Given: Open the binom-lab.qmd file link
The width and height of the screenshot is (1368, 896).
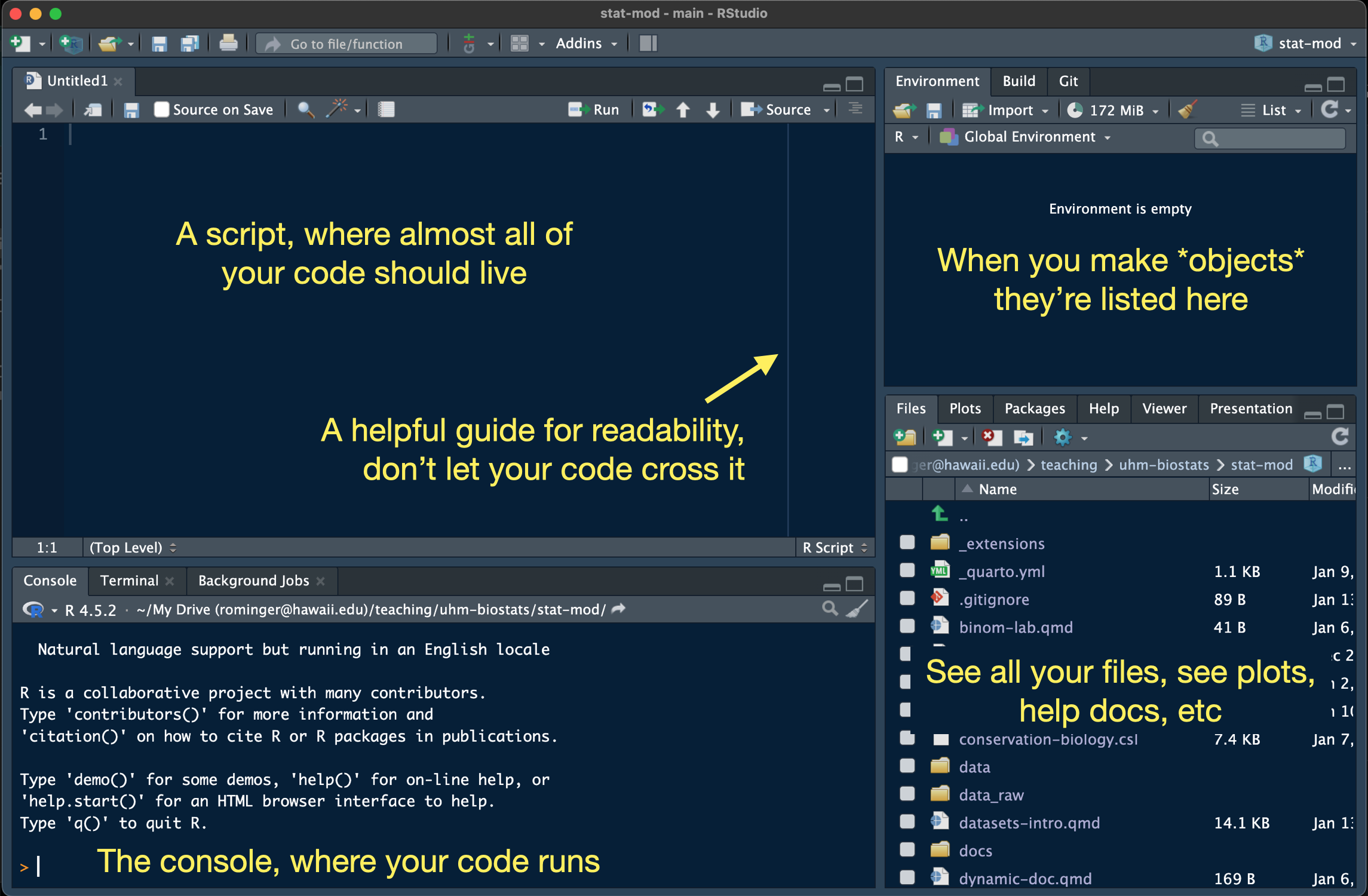Looking at the screenshot, I should point(1016,627).
